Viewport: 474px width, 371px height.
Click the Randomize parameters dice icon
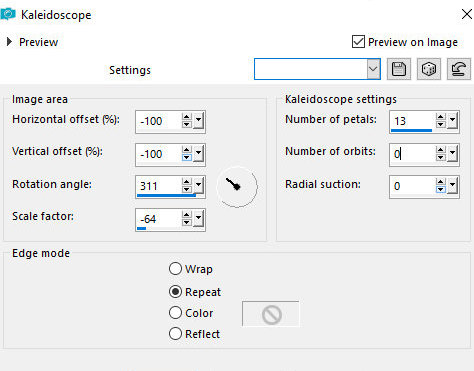pyautogui.click(x=429, y=69)
